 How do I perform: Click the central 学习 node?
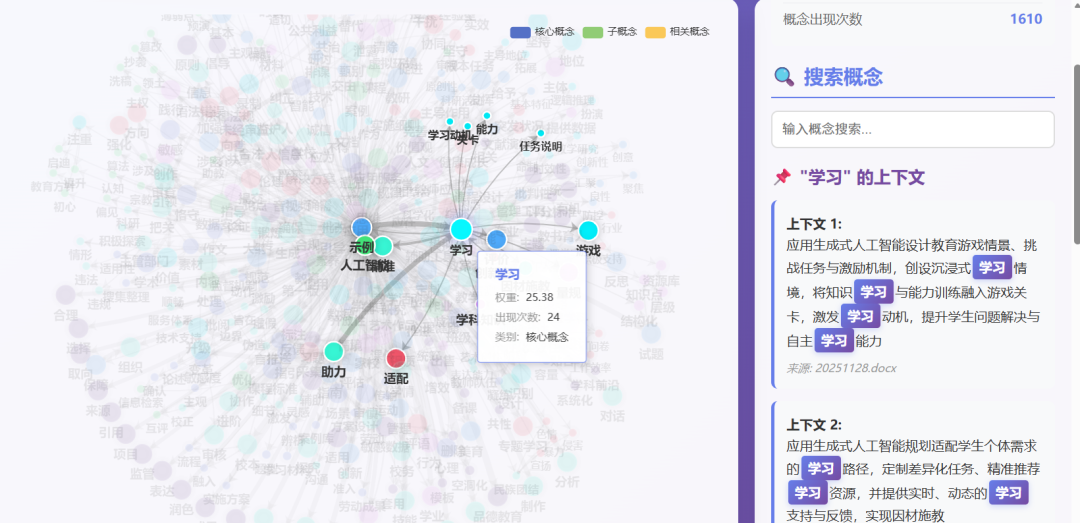tap(460, 229)
